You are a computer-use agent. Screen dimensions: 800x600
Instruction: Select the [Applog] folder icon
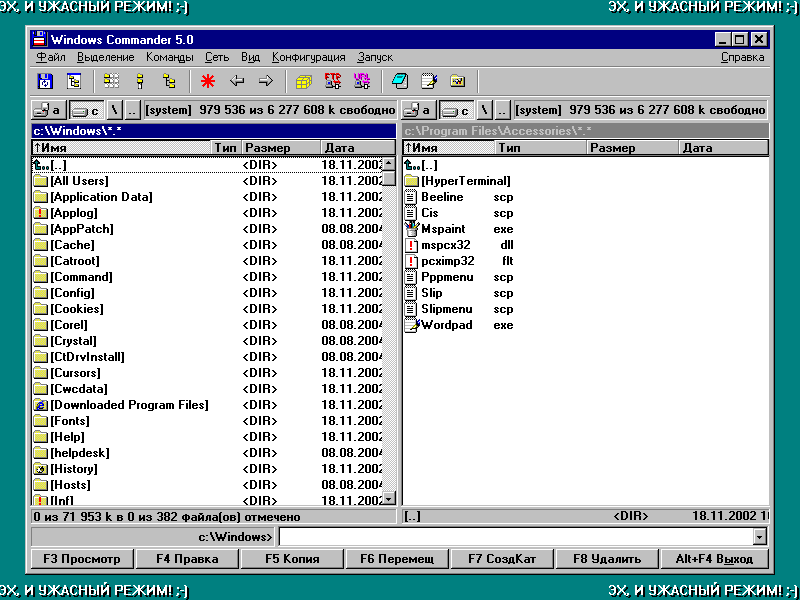coord(41,213)
